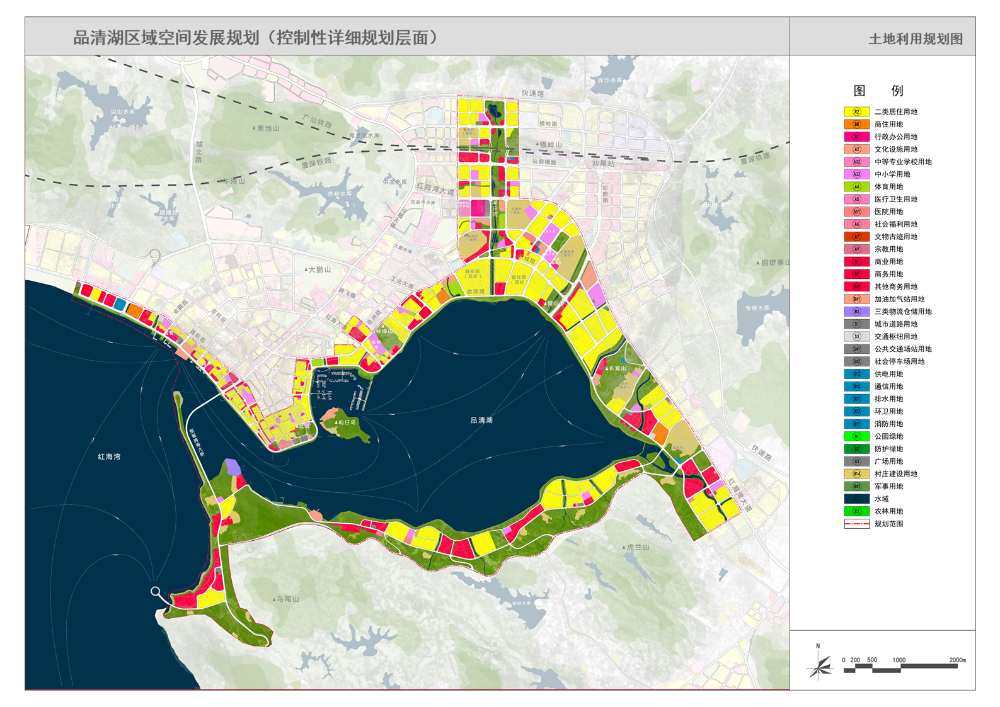Click the 村庄建设用地 legend swatch
The width and height of the screenshot is (1000, 707).
click(x=857, y=474)
